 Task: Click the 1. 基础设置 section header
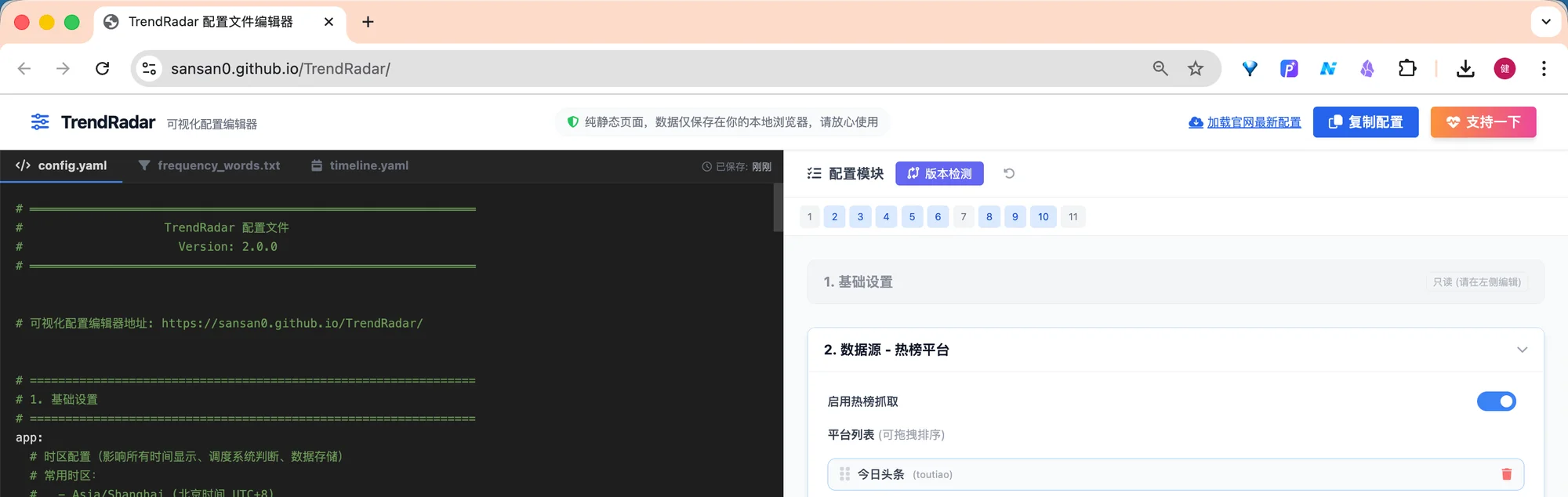(x=1175, y=281)
